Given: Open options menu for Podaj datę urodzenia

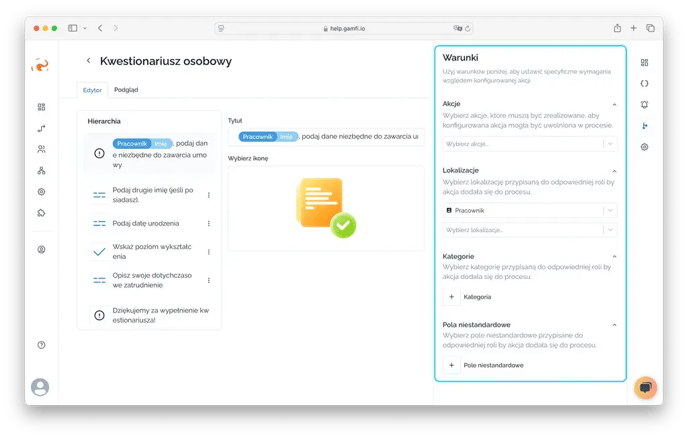Looking at the screenshot, I should tap(208, 223).
